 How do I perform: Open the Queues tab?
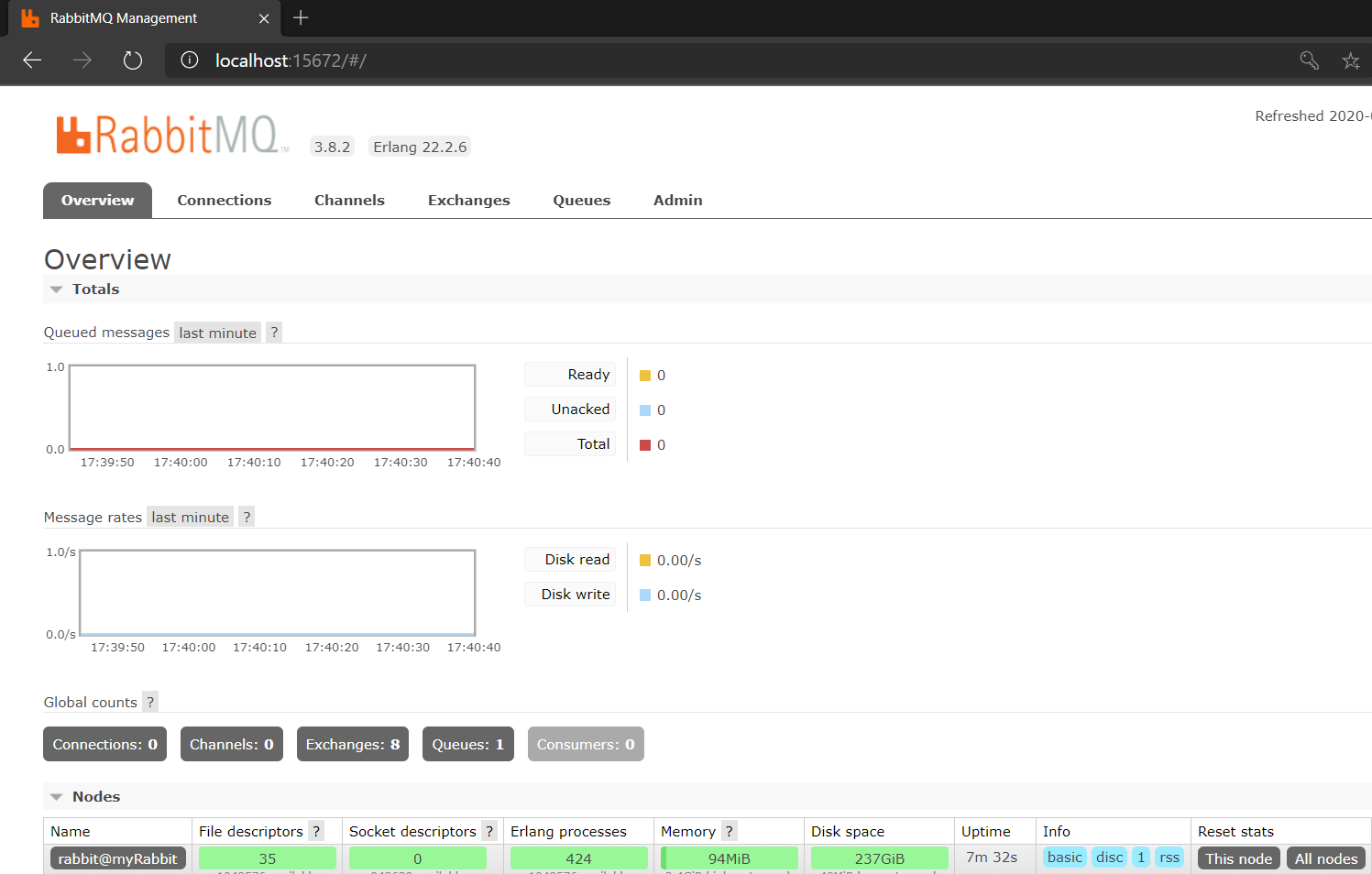[x=581, y=201]
